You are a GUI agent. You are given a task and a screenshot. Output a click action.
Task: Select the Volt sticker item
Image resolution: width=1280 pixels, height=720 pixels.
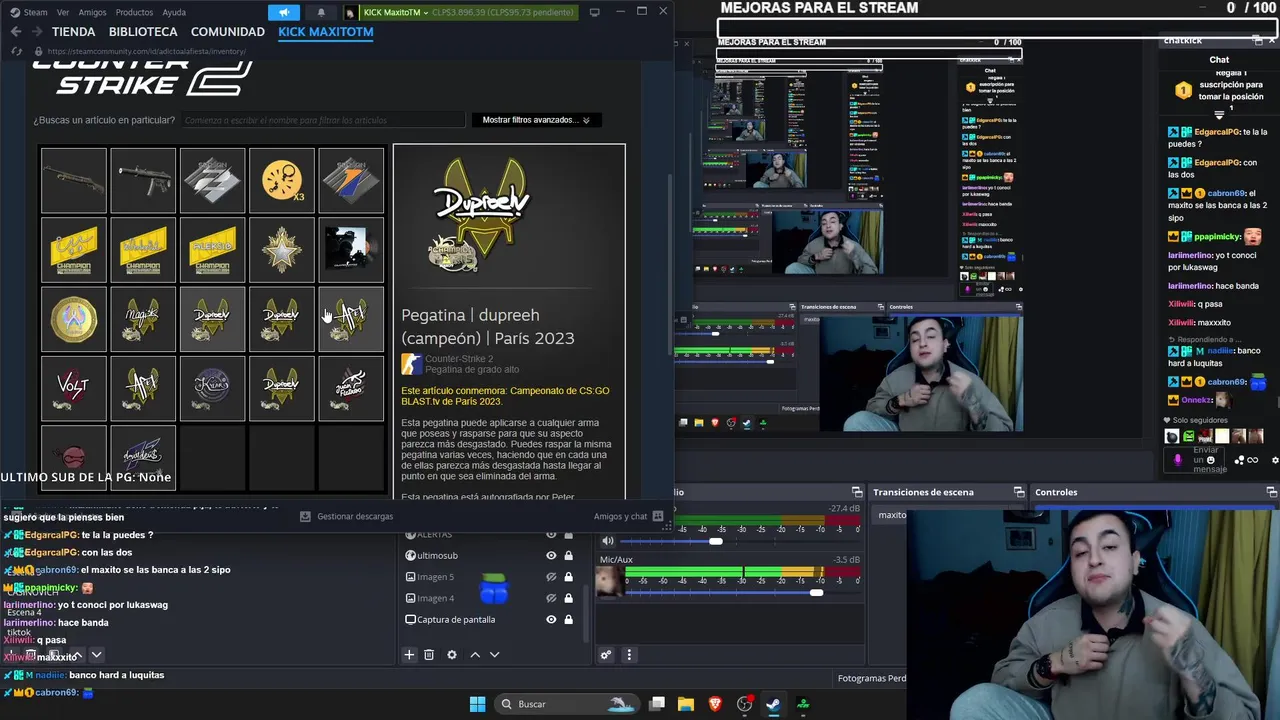pyautogui.click(x=74, y=388)
